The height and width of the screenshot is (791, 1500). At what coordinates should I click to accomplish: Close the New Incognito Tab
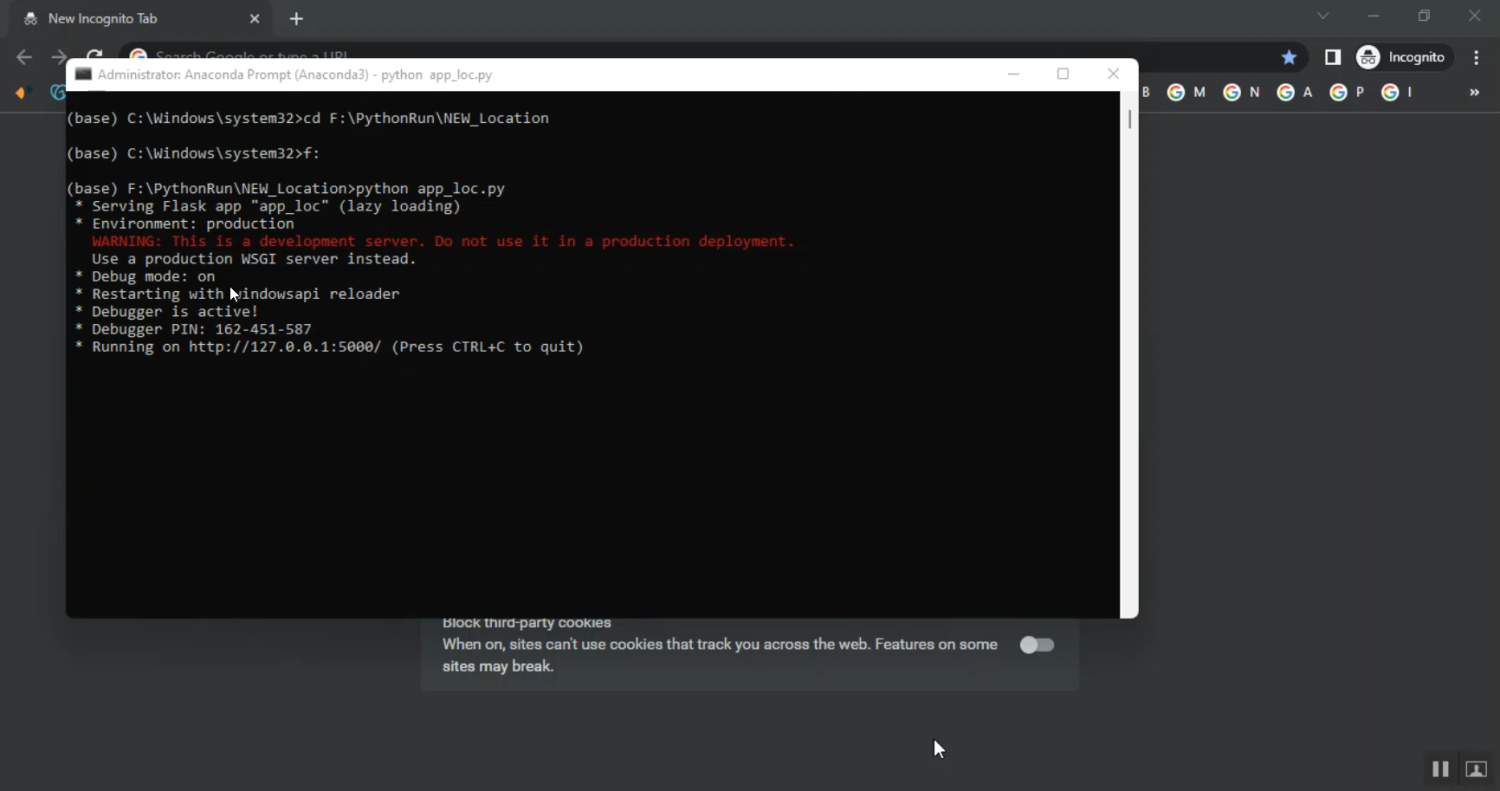click(x=254, y=18)
